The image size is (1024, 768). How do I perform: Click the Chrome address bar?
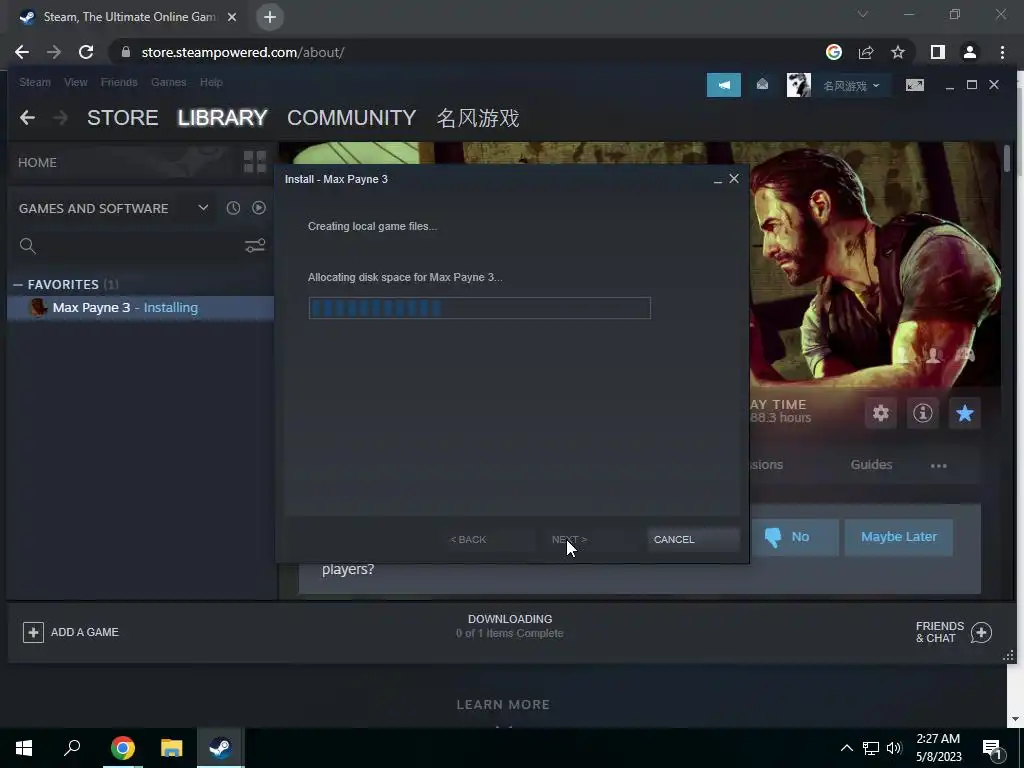[x=466, y=52]
